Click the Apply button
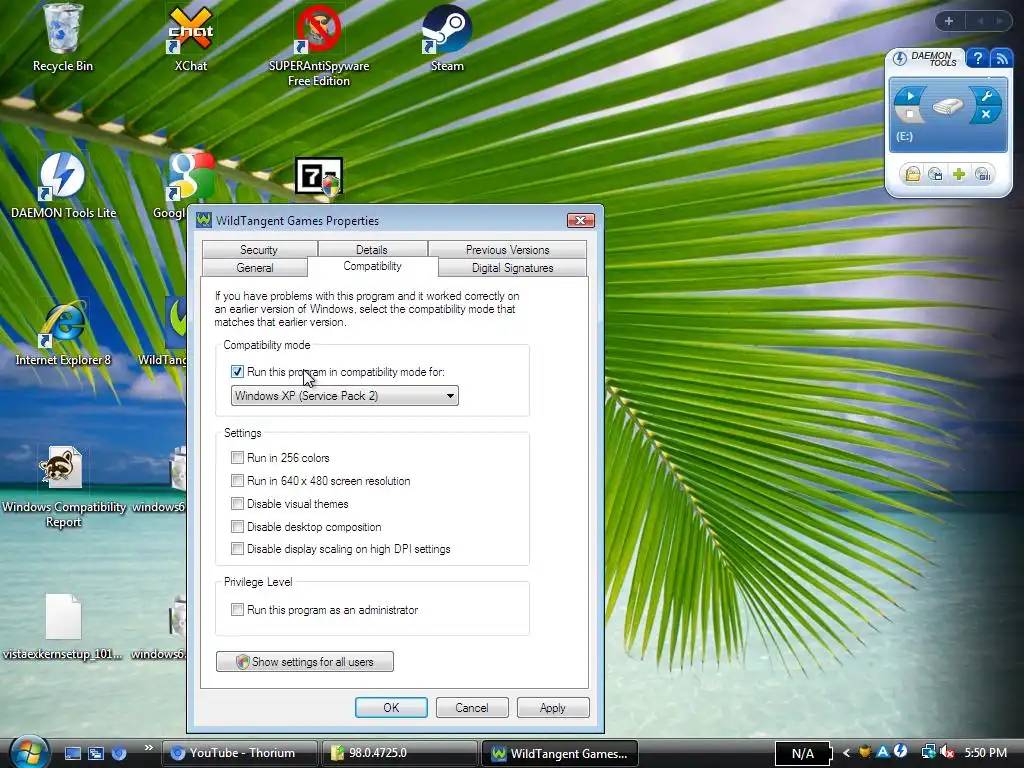This screenshot has width=1024, height=768. click(x=552, y=708)
